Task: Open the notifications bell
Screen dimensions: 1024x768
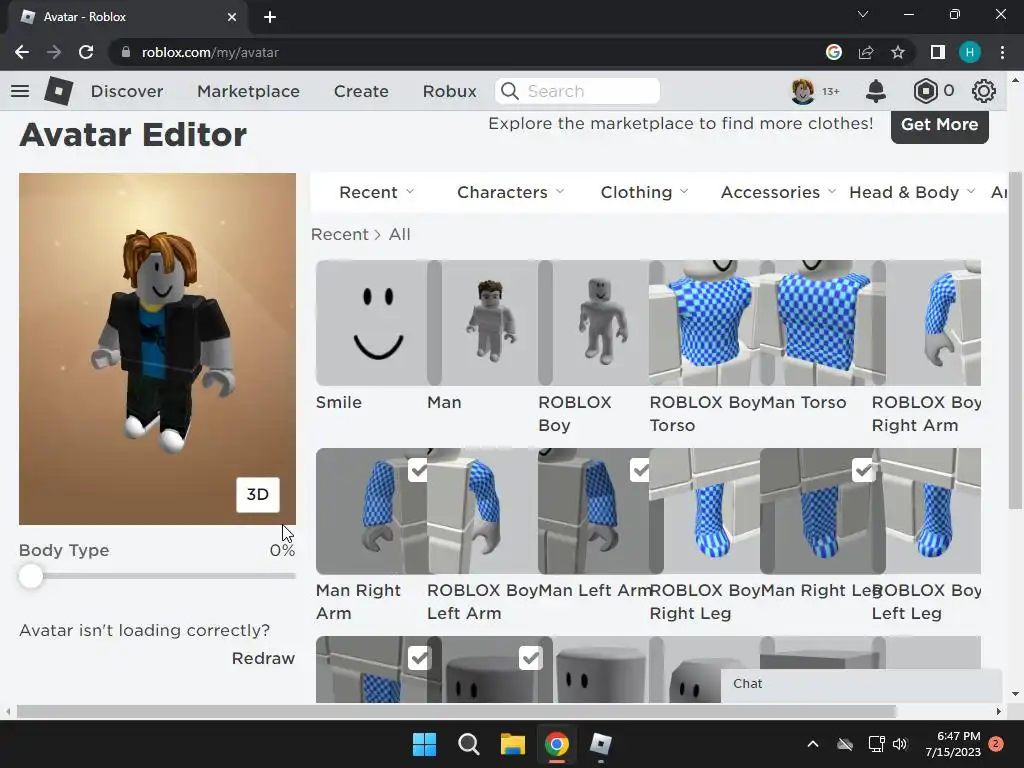Action: [875, 91]
